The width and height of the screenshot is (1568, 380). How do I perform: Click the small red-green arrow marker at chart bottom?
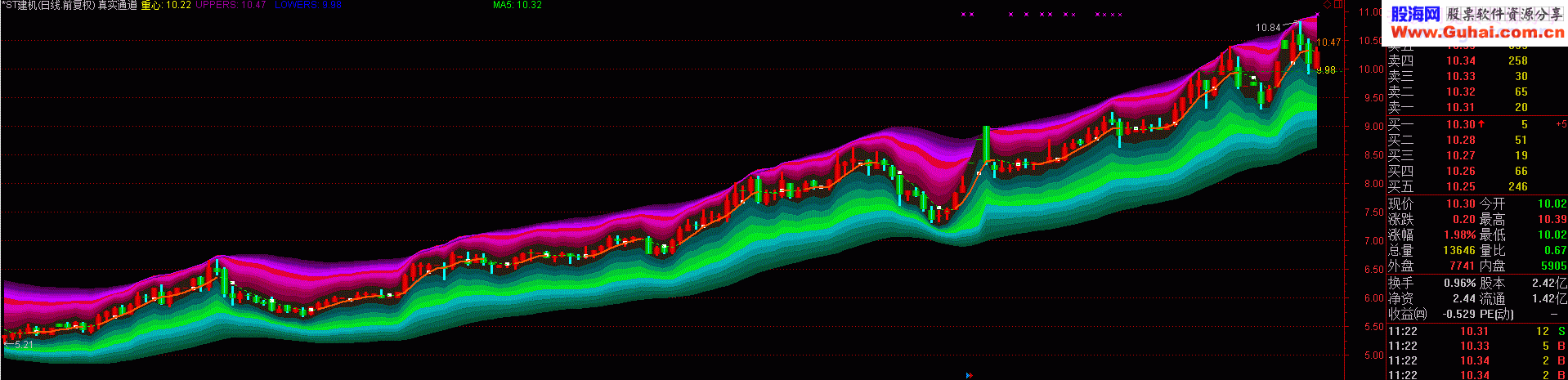click(969, 375)
